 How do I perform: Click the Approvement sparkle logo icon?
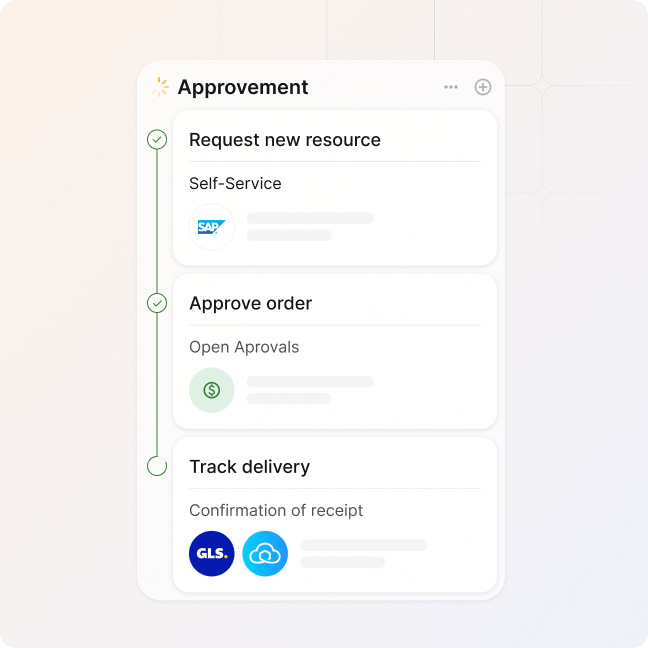(160, 87)
